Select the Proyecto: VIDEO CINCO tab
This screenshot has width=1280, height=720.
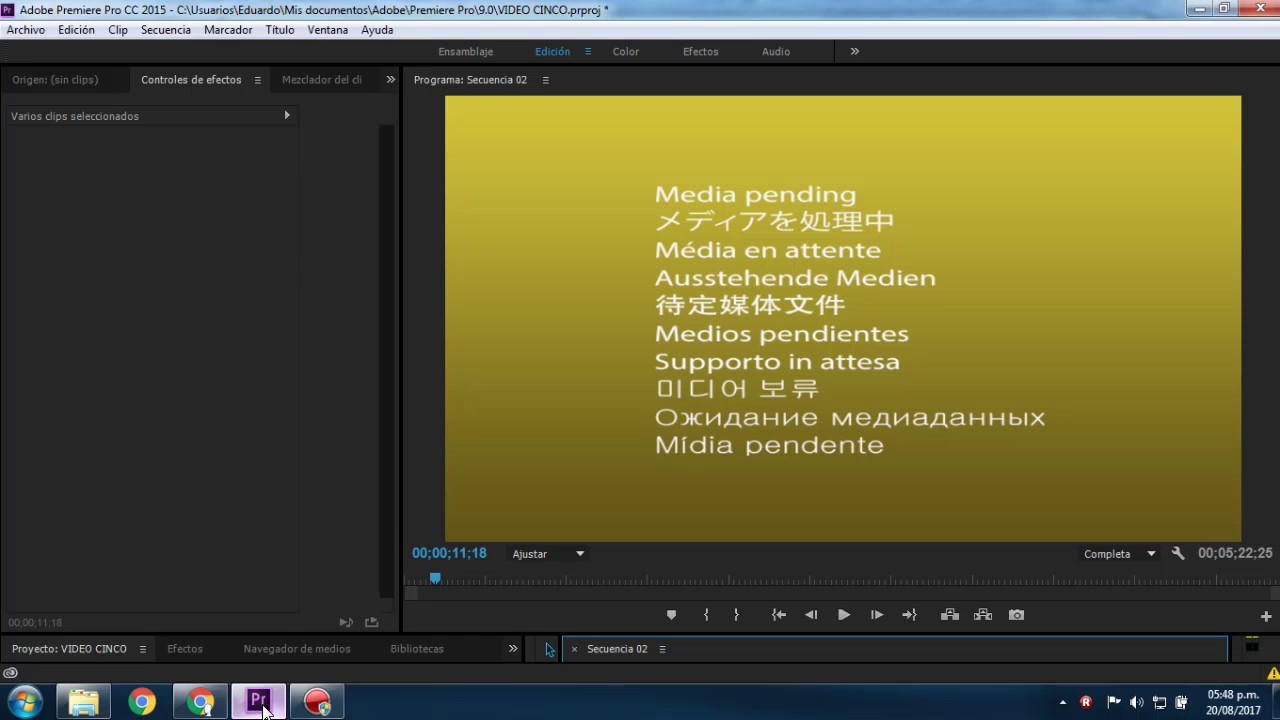coord(69,649)
